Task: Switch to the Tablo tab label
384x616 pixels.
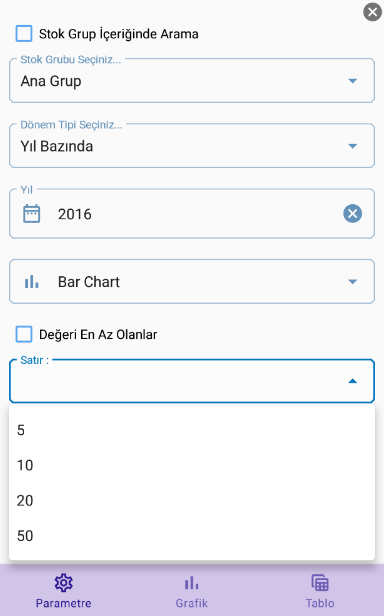Action: pos(320,603)
